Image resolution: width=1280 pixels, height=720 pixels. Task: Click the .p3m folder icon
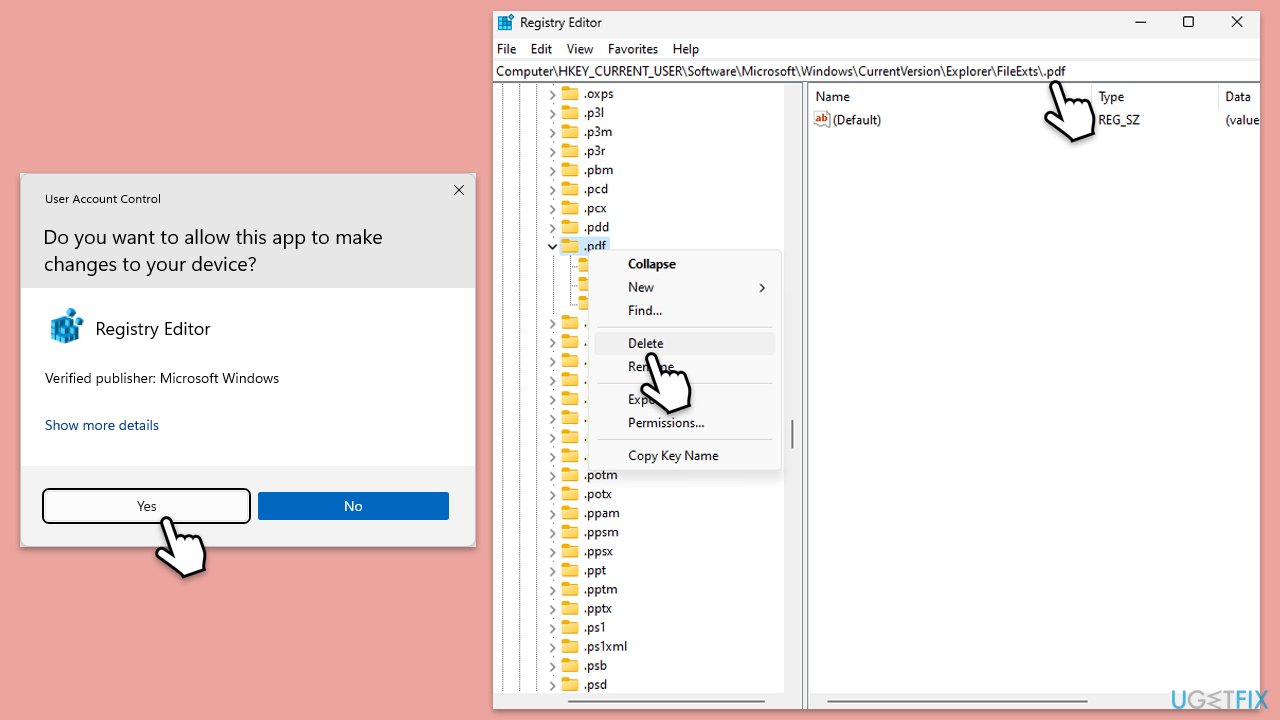point(570,131)
